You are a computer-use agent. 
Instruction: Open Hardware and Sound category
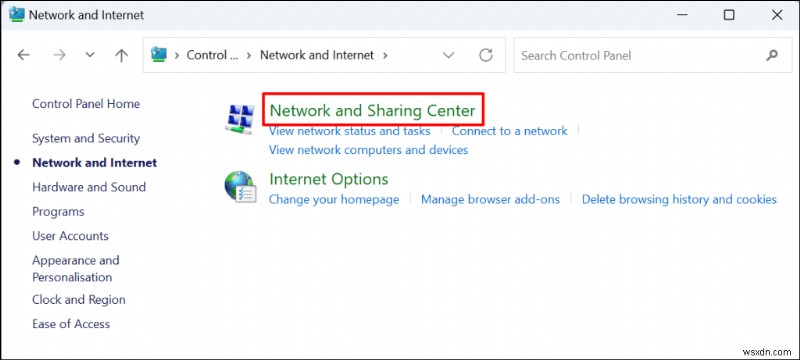coord(89,187)
